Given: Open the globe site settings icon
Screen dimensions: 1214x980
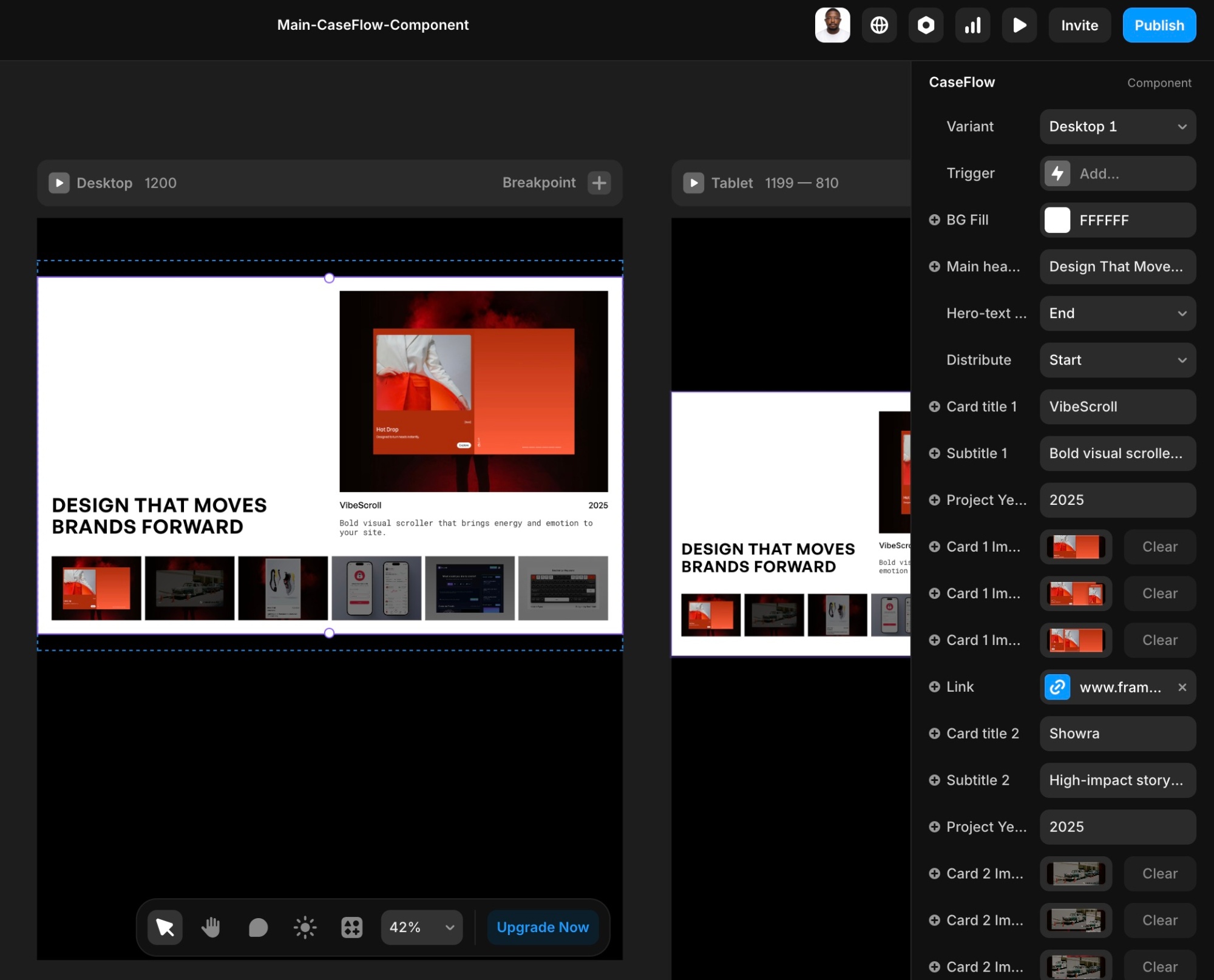Looking at the screenshot, I should 879,25.
